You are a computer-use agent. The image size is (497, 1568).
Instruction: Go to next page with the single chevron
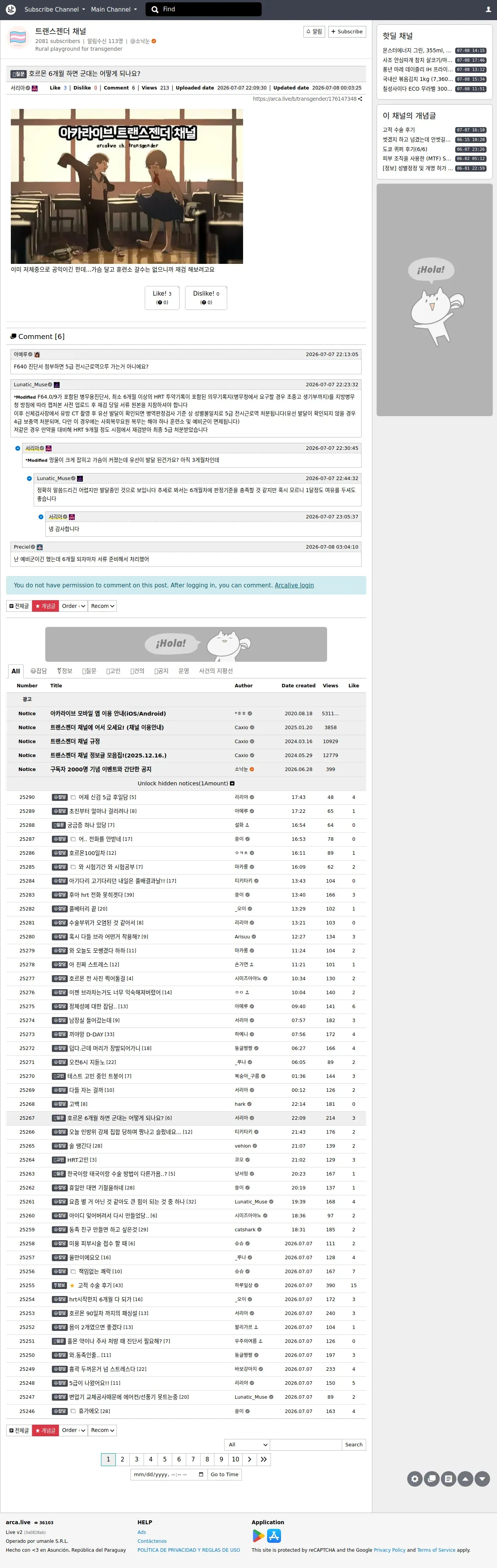click(x=249, y=1459)
